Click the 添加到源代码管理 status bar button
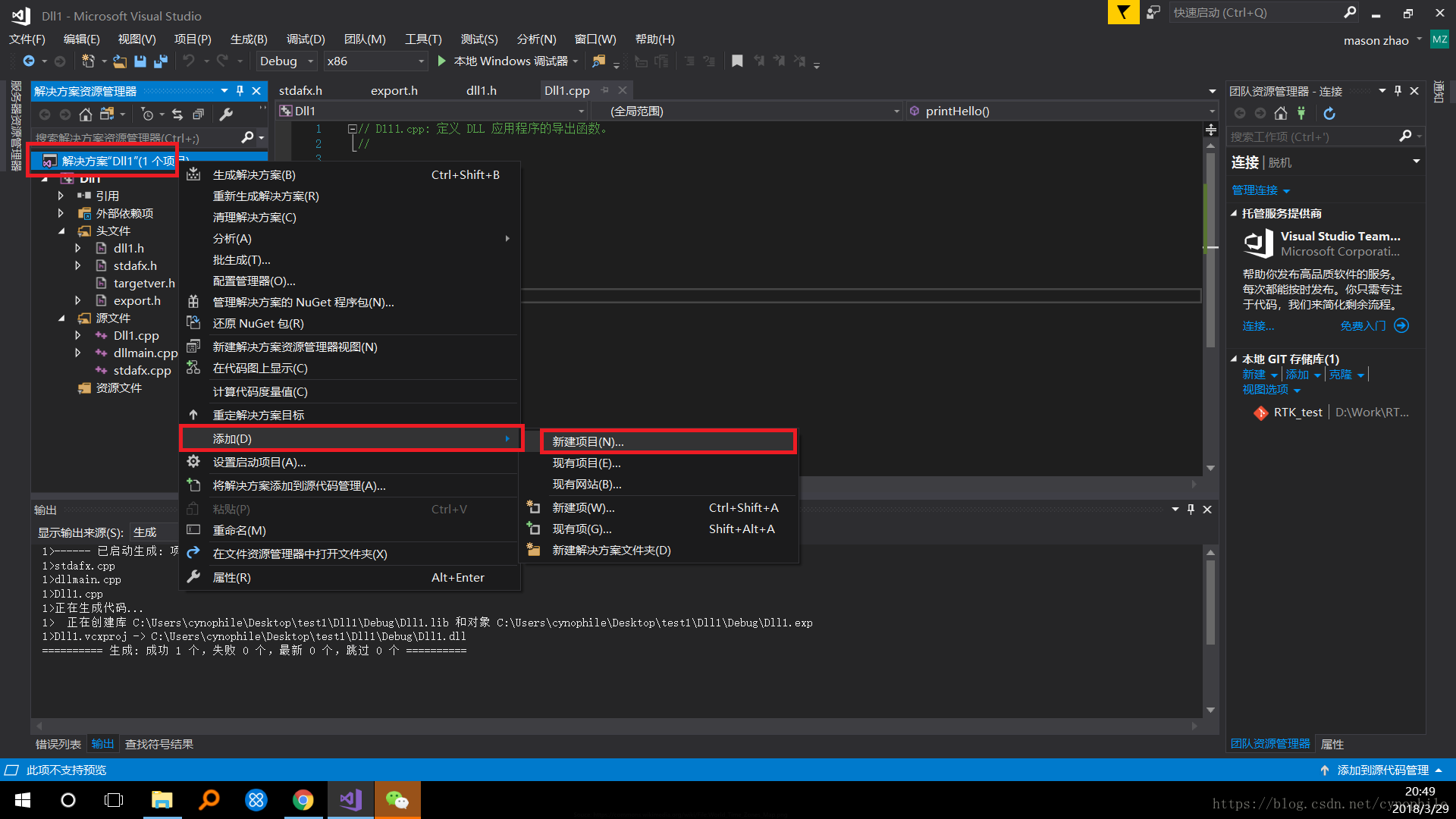The height and width of the screenshot is (819, 1456). 1382,770
